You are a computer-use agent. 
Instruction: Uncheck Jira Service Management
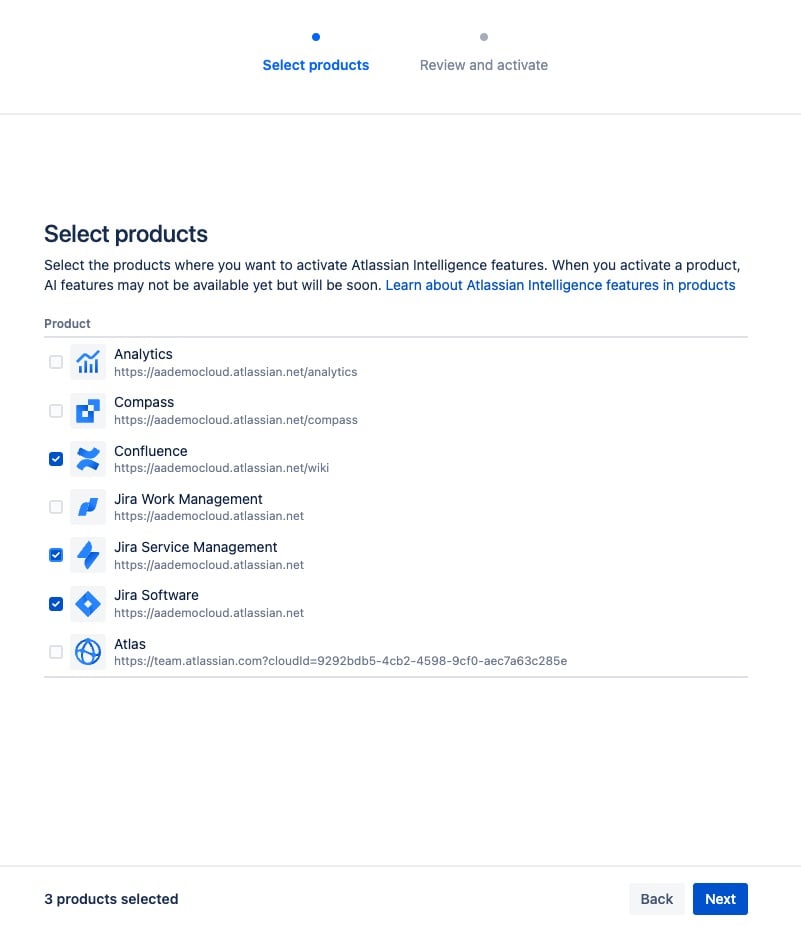tap(55, 555)
